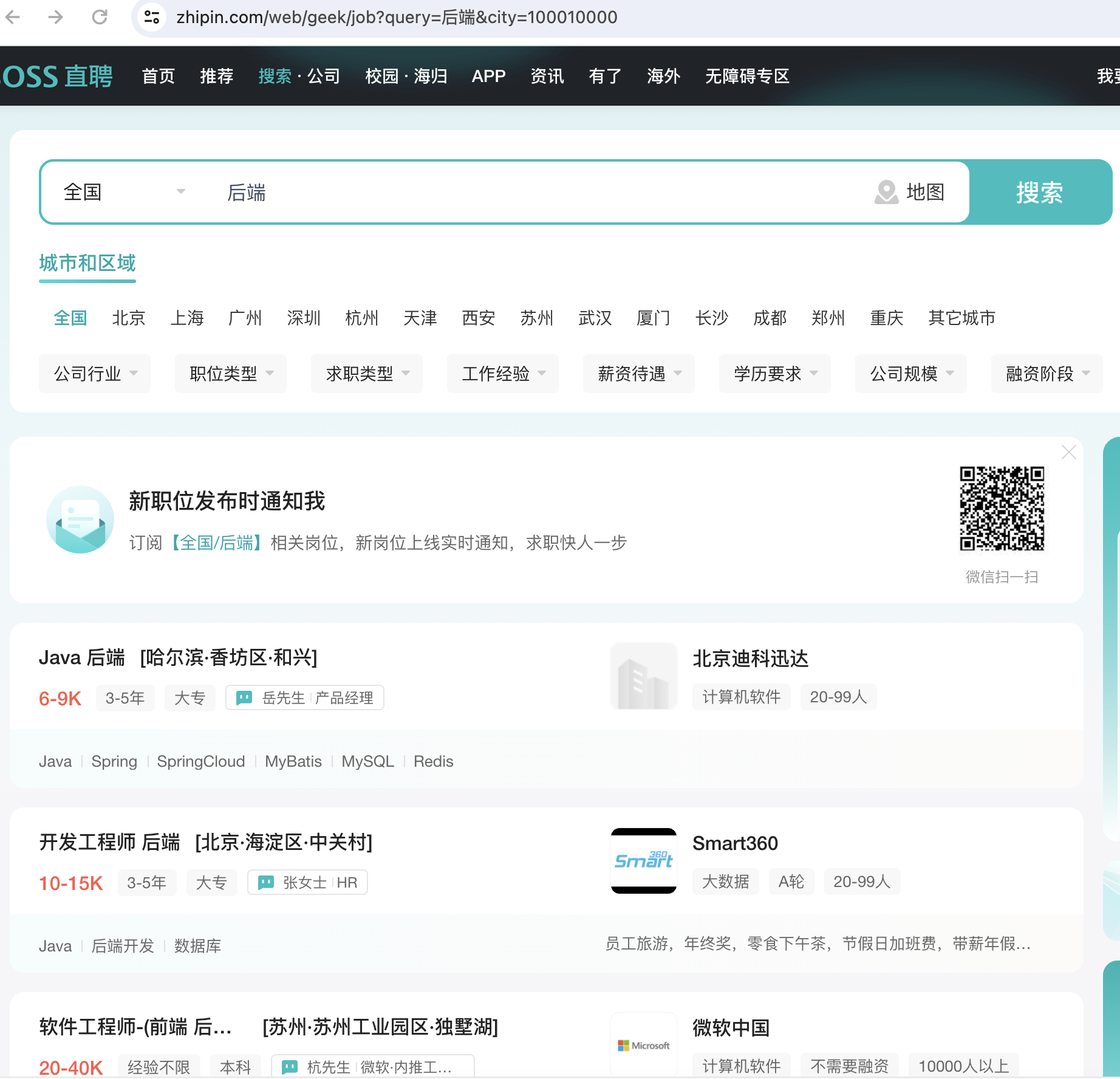
Task: Click chat icon next to 张女士
Action: pyautogui.click(x=266, y=882)
